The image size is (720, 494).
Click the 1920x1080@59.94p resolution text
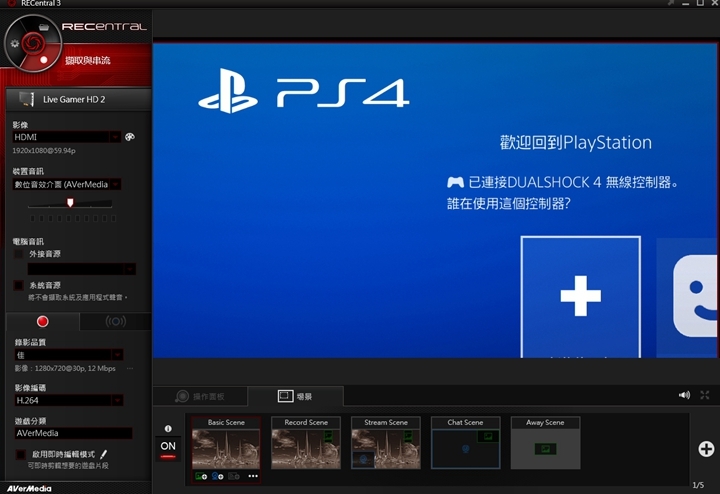click(x=44, y=151)
